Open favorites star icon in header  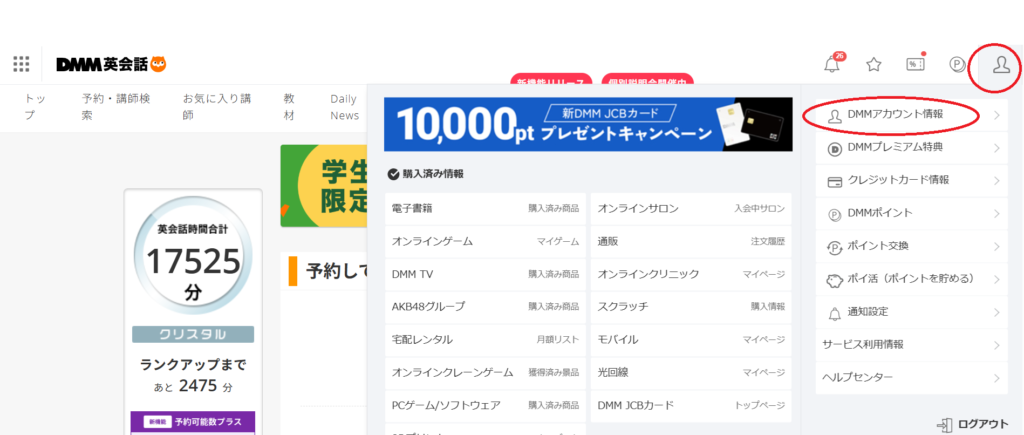pyautogui.click(x=873, y=65)
